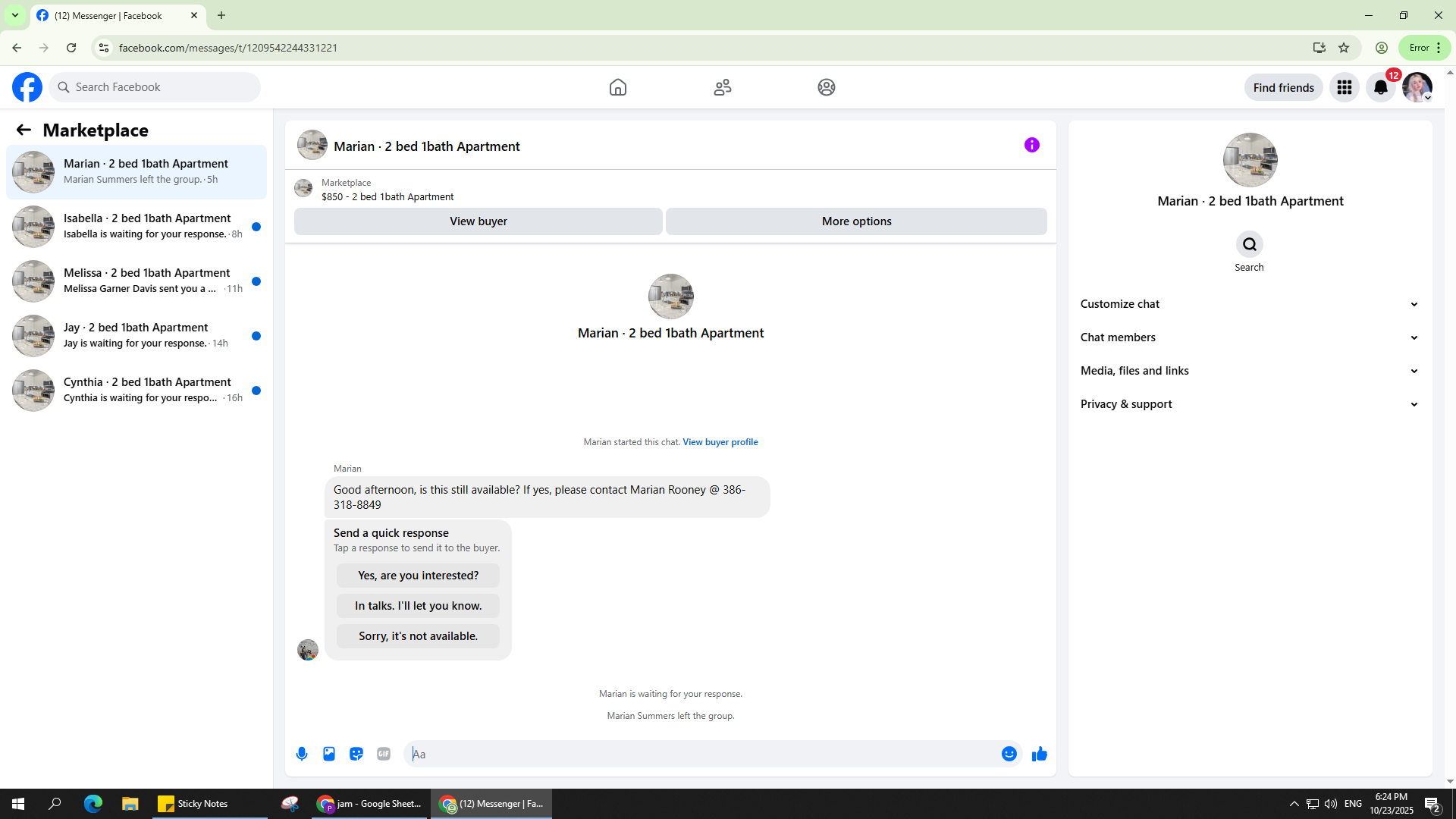
Task: Expand the Chat members section
Action: pyautogui.click(x=1249, y=337)
